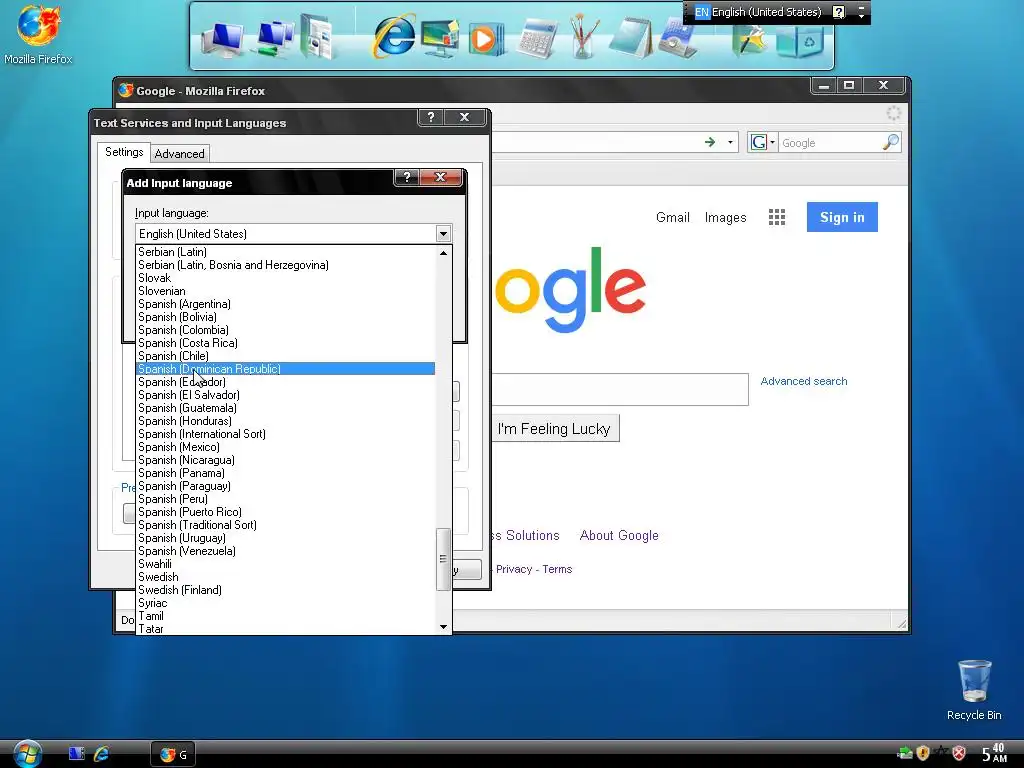Select the Recycle Bin desktop icon
This screenshot has height=768, width=1024.
[x=974, y=690]
